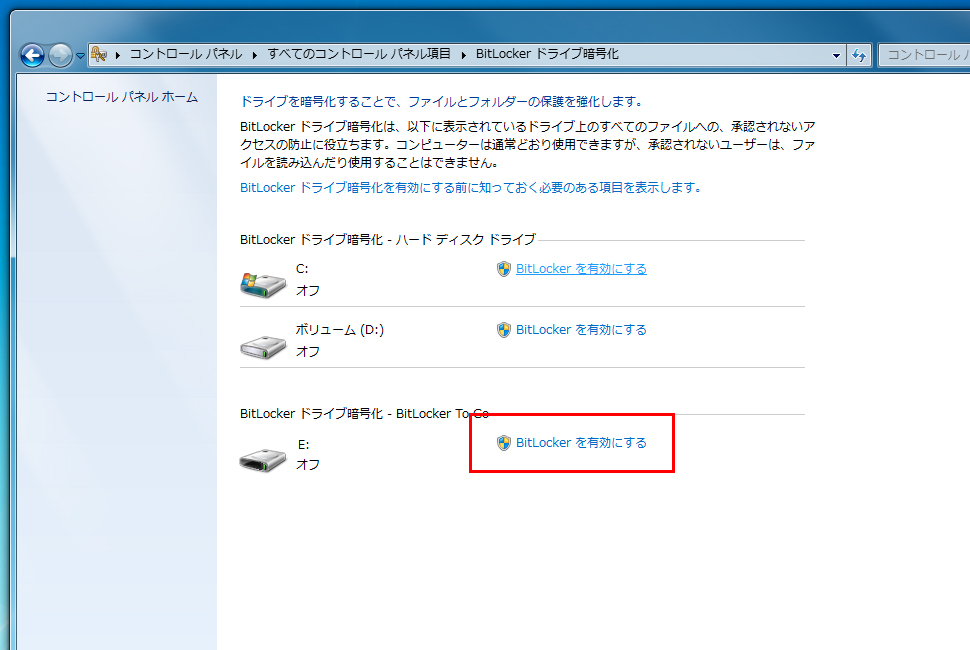Turn on BitLocker for drive E:
This screenshot has height=650, width=970.
point(581,443)
